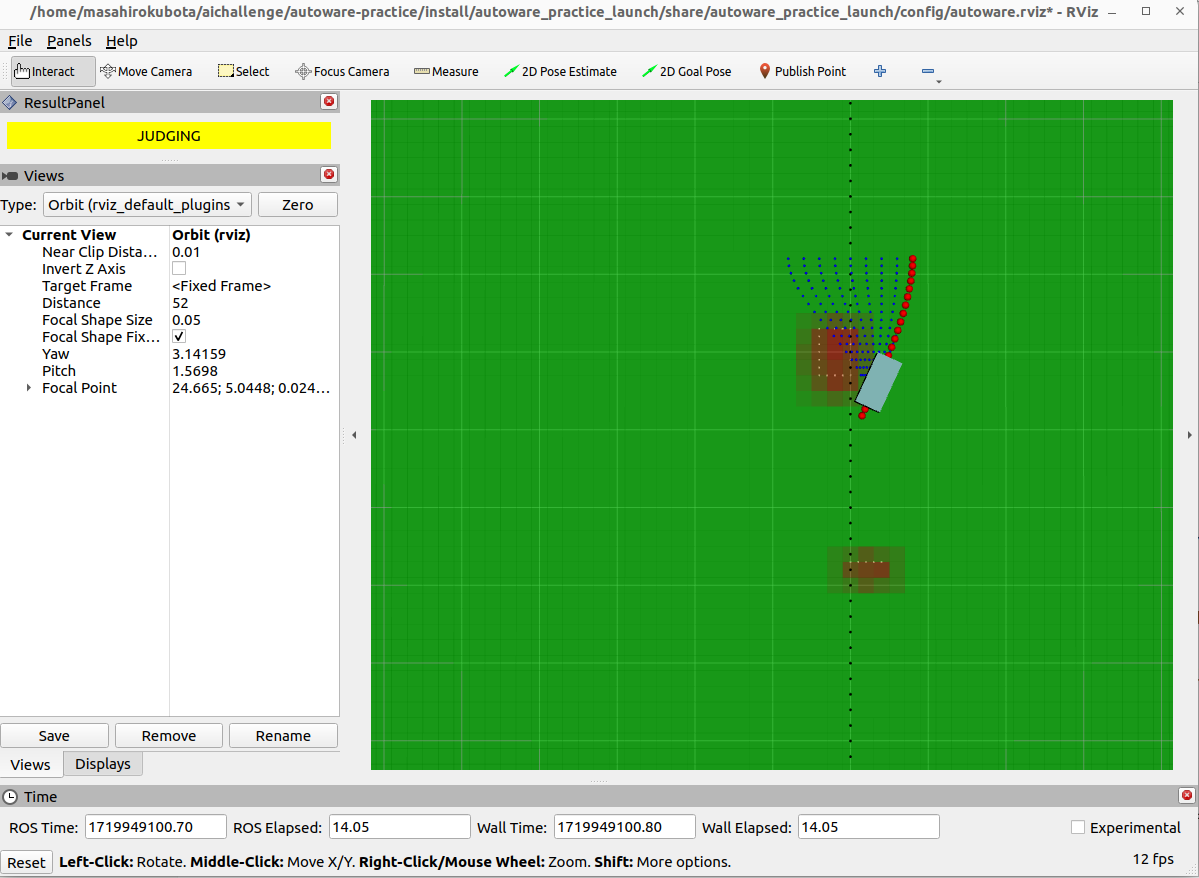This screenshot has width=1199, height=878.
Task: Toggle the Experimental checkbox
Action: (1078, 827)
